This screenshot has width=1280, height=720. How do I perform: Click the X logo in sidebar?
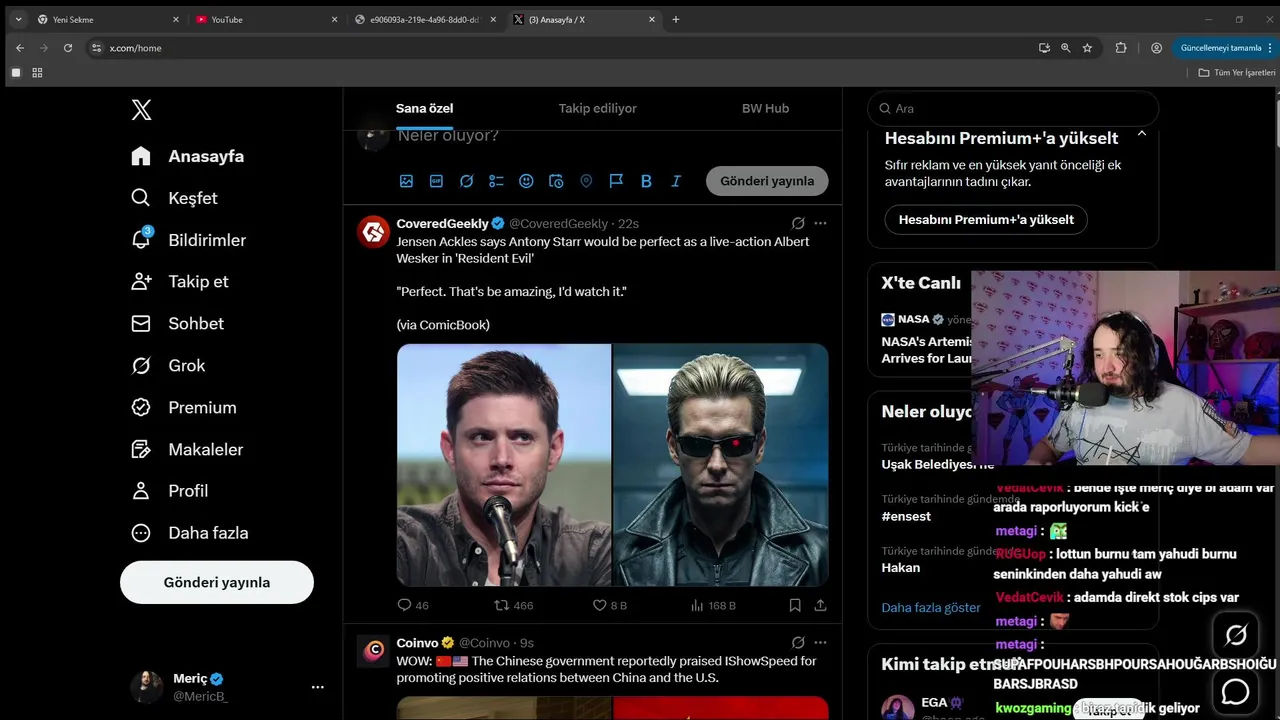click(x=142, y=110)
